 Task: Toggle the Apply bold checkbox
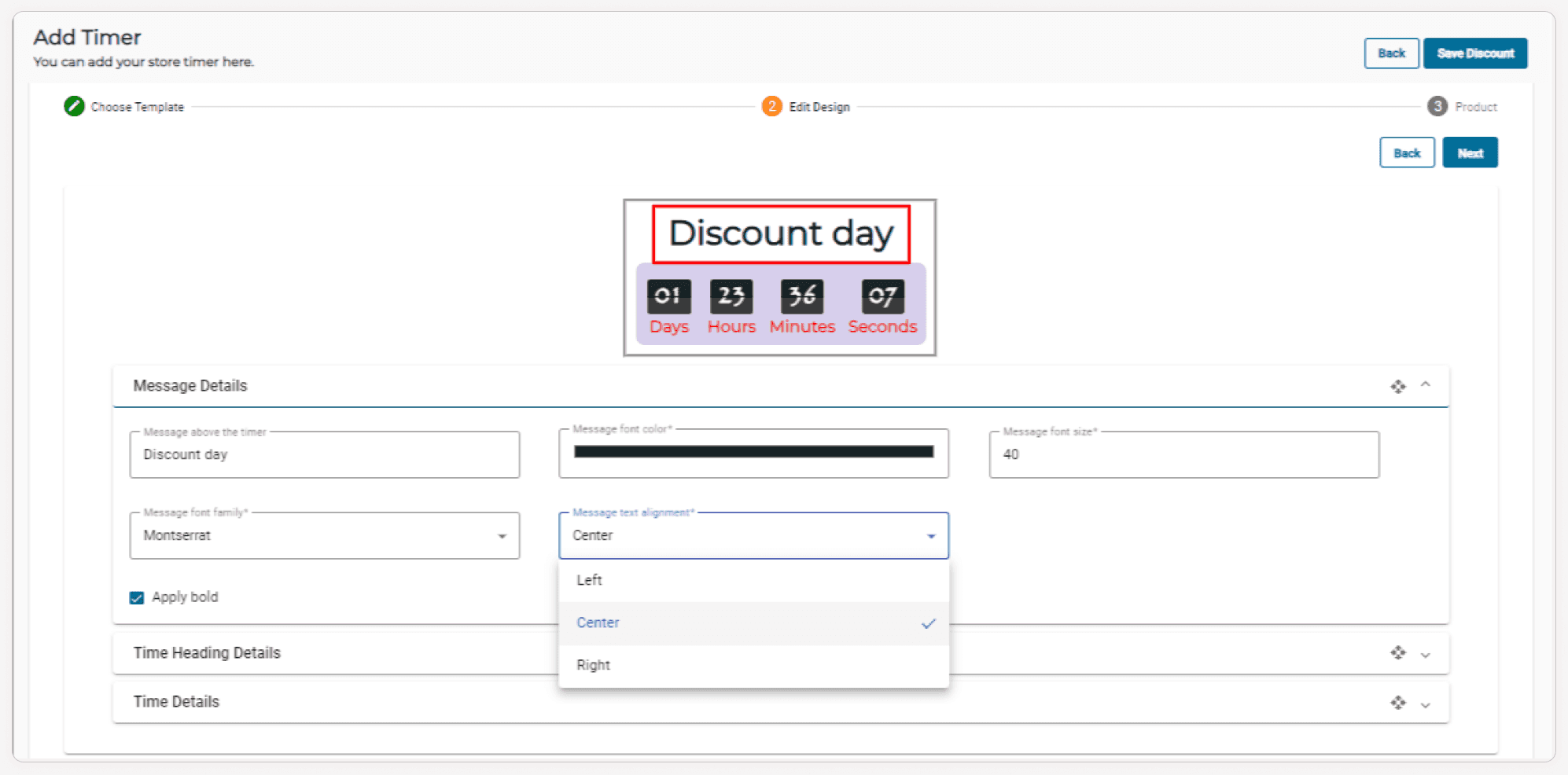point(137,597)
